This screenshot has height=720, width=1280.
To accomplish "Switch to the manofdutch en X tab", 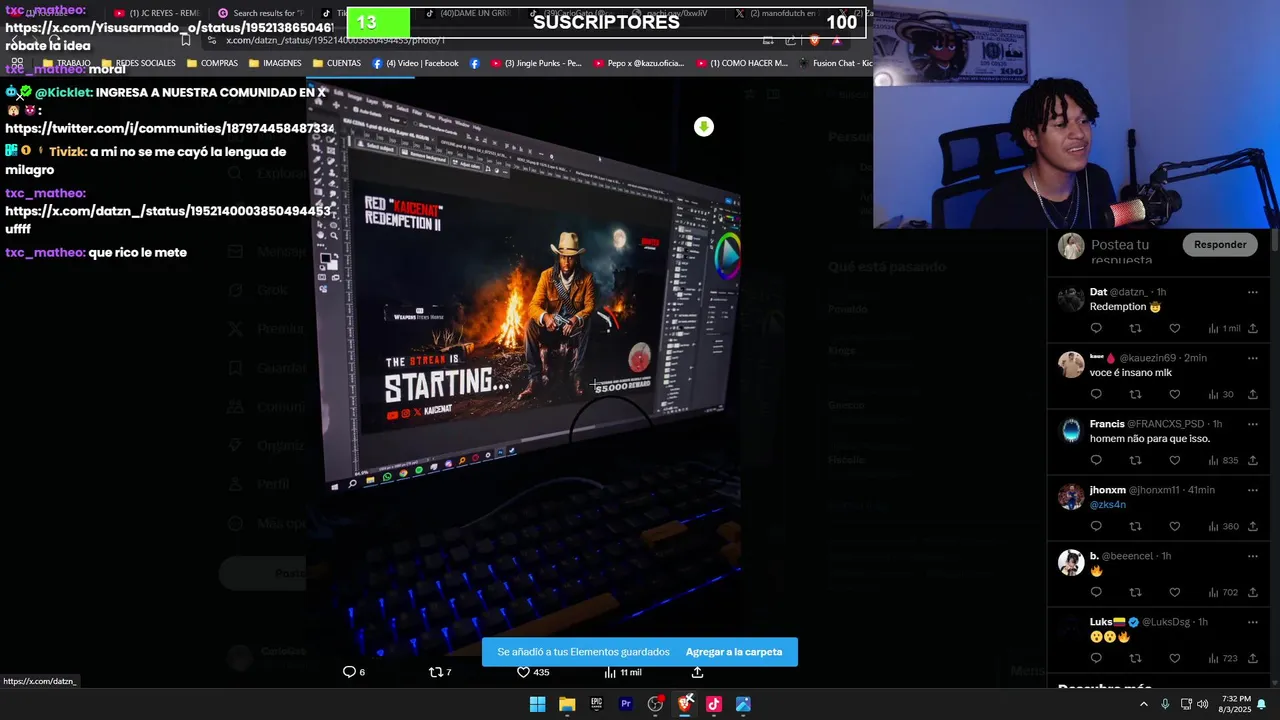I will coord(776,13).
